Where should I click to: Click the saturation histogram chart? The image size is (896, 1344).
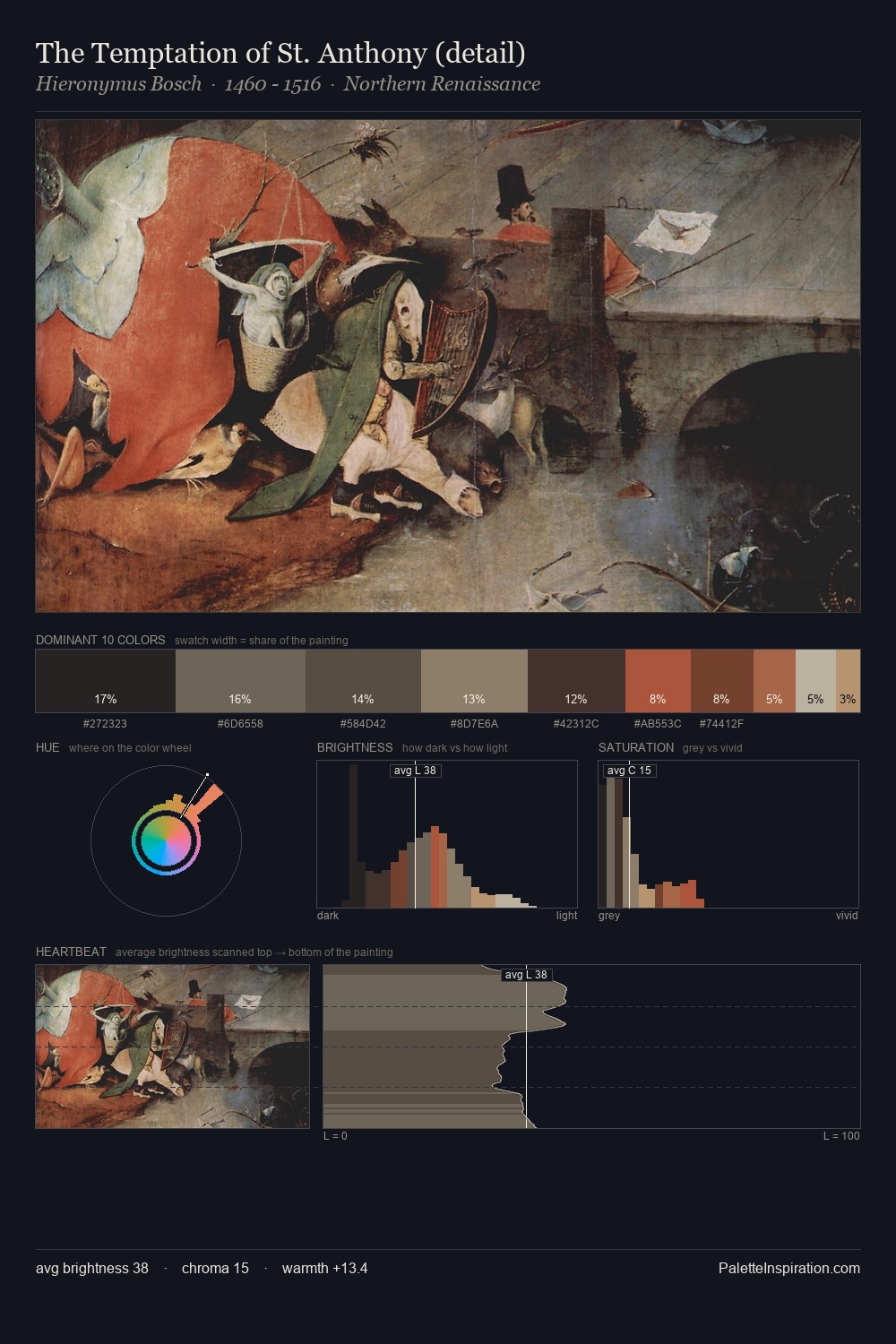coord(728,834)
